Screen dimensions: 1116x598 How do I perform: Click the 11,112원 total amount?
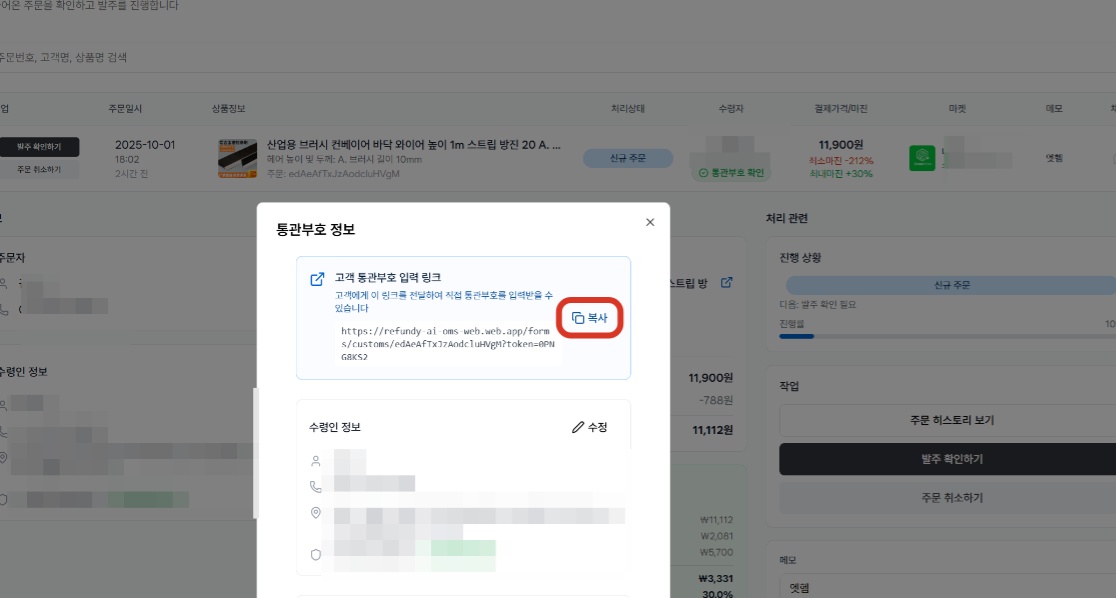point(712,430)
